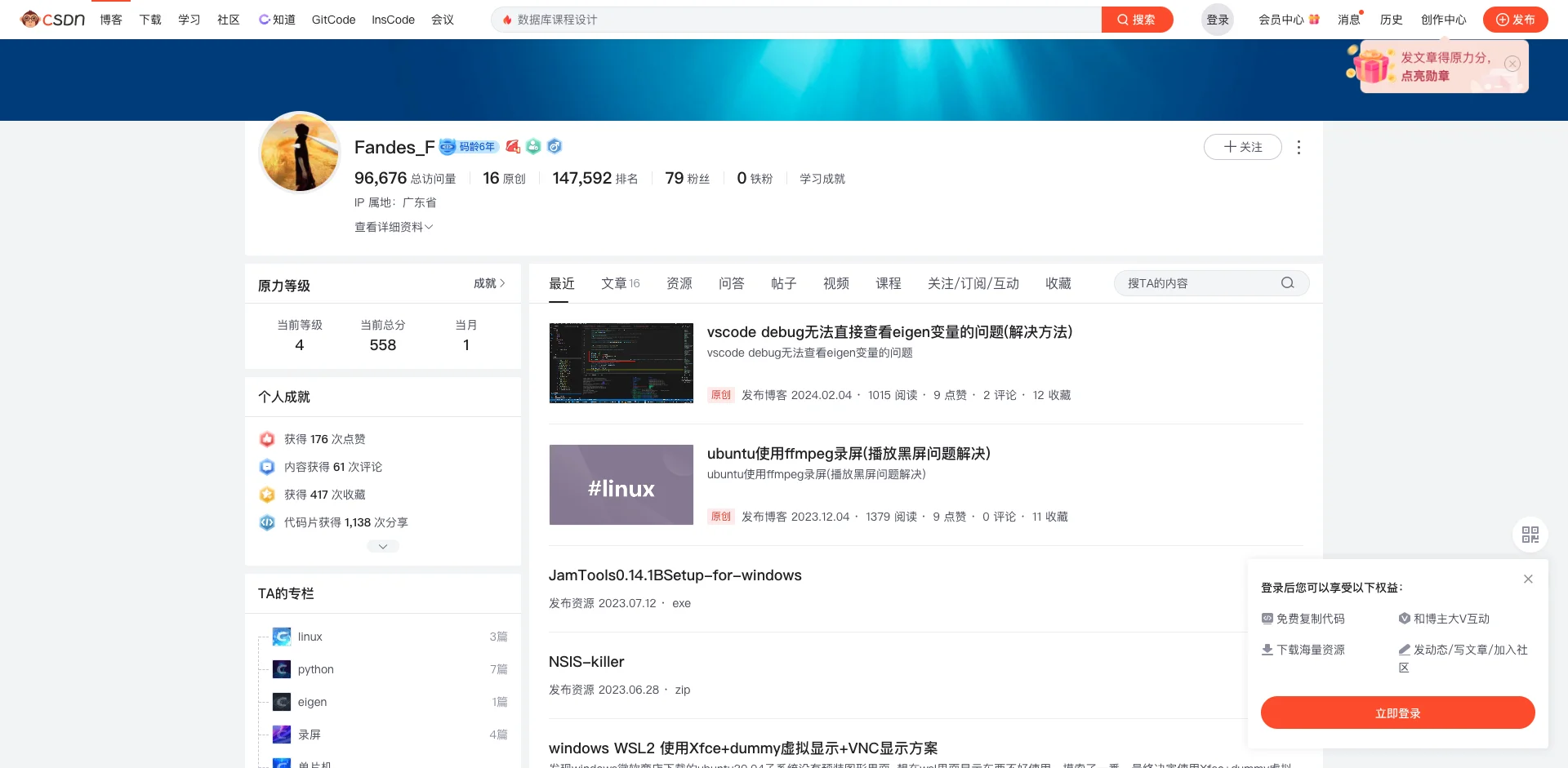Switch to the 课程 tab

pos(889,283)
